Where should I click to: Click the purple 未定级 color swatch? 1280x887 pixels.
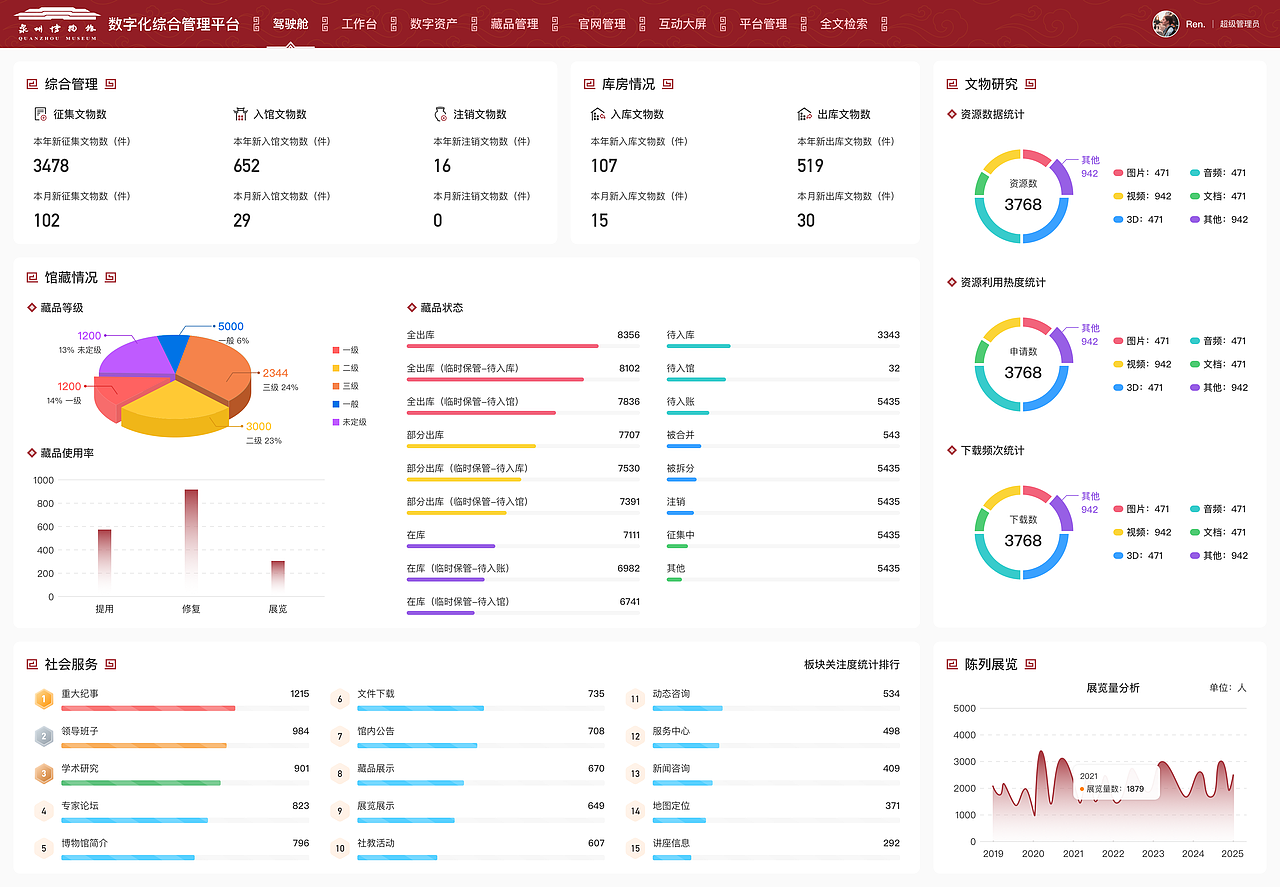pos(336,424)
